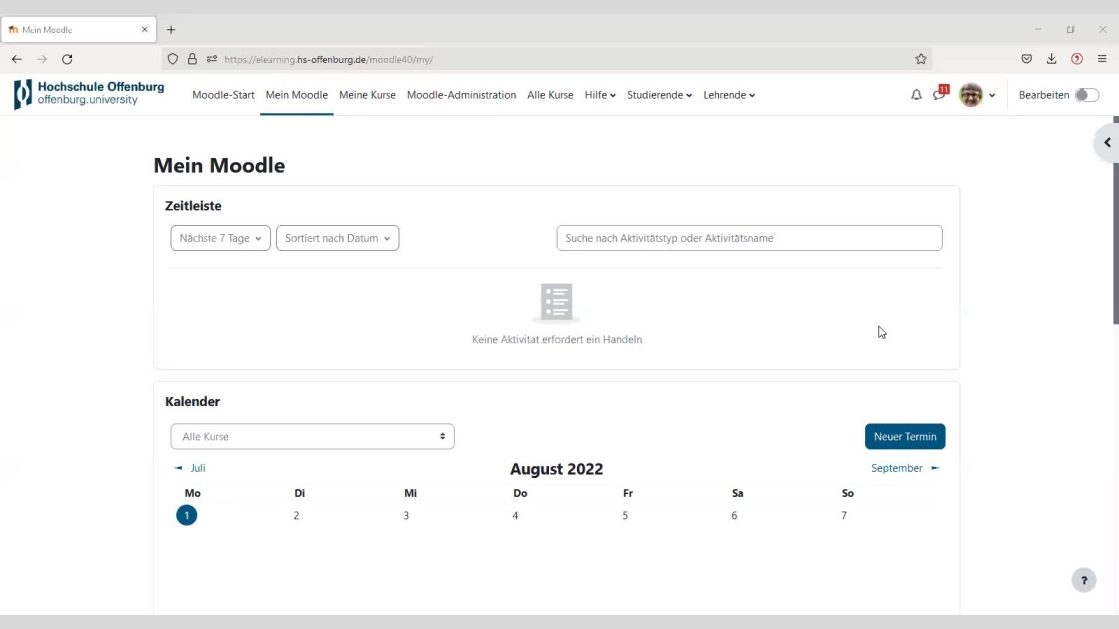Screen dimensions: 1119x629
Task: Expand the Studierende menu
Action: (x=659, y=95)
